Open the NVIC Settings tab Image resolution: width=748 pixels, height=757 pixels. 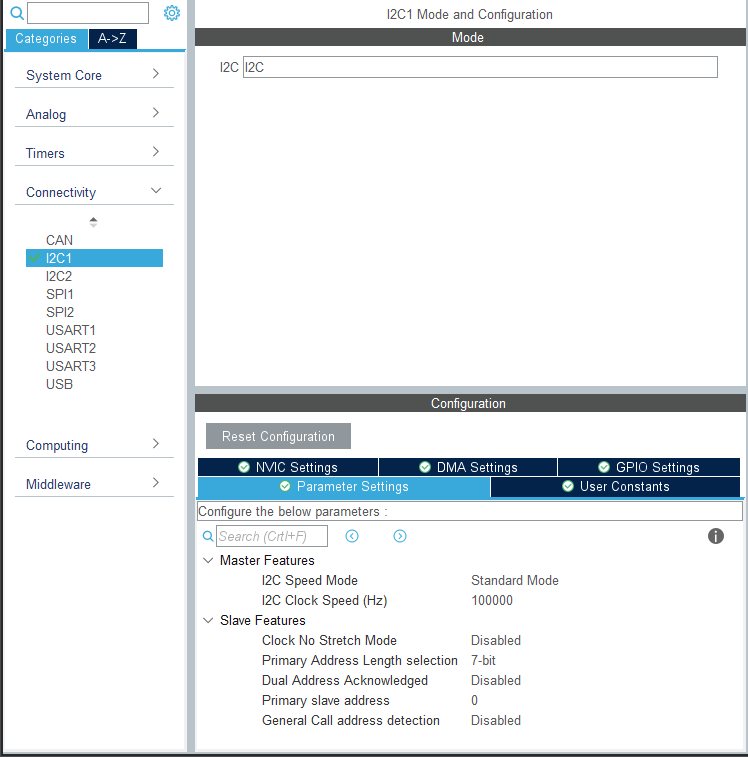click(x=288, y=467)
